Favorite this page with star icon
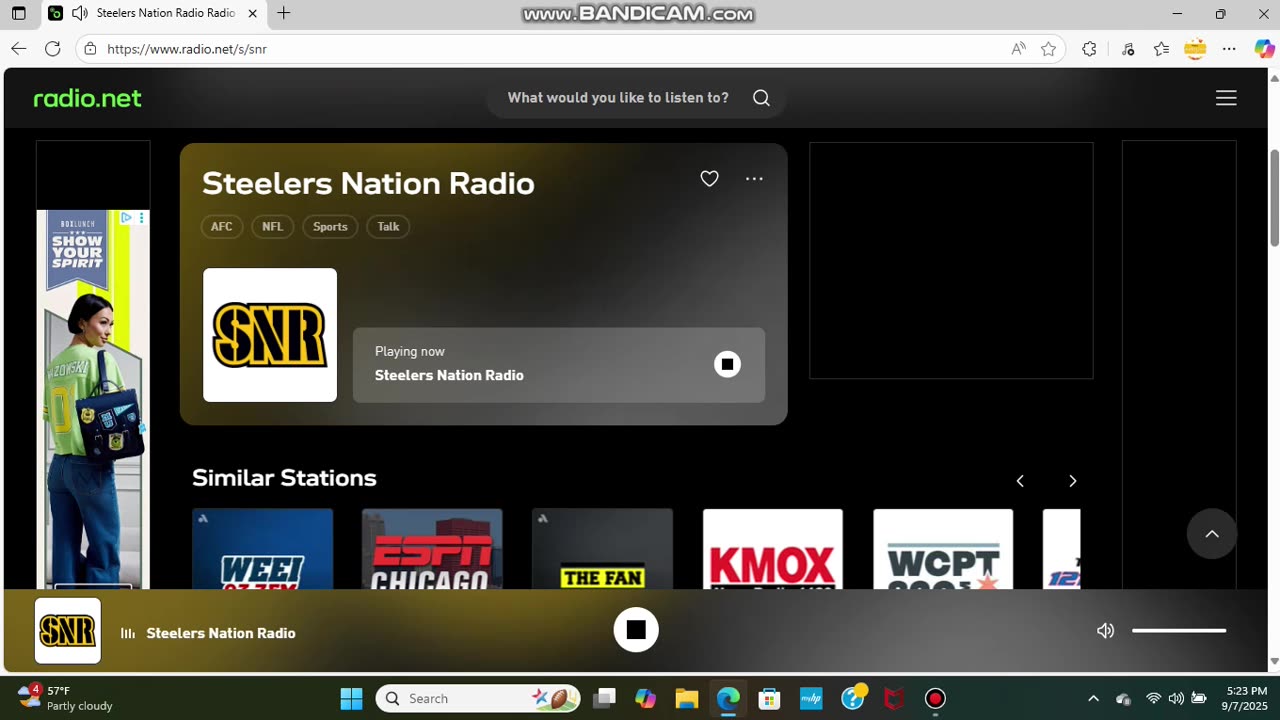 click(x=1048, y=48)
